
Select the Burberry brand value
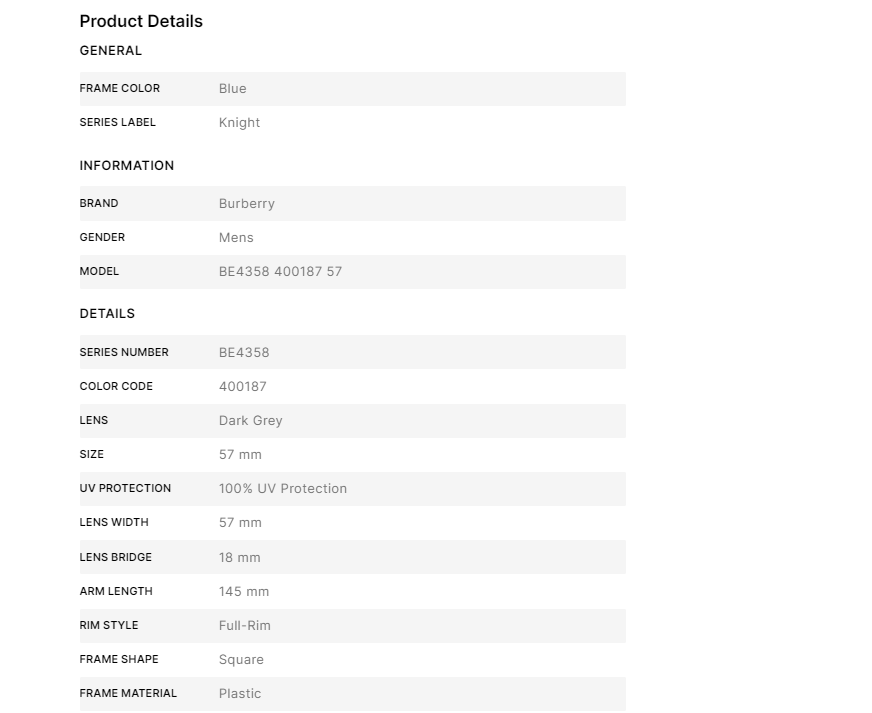247,203
